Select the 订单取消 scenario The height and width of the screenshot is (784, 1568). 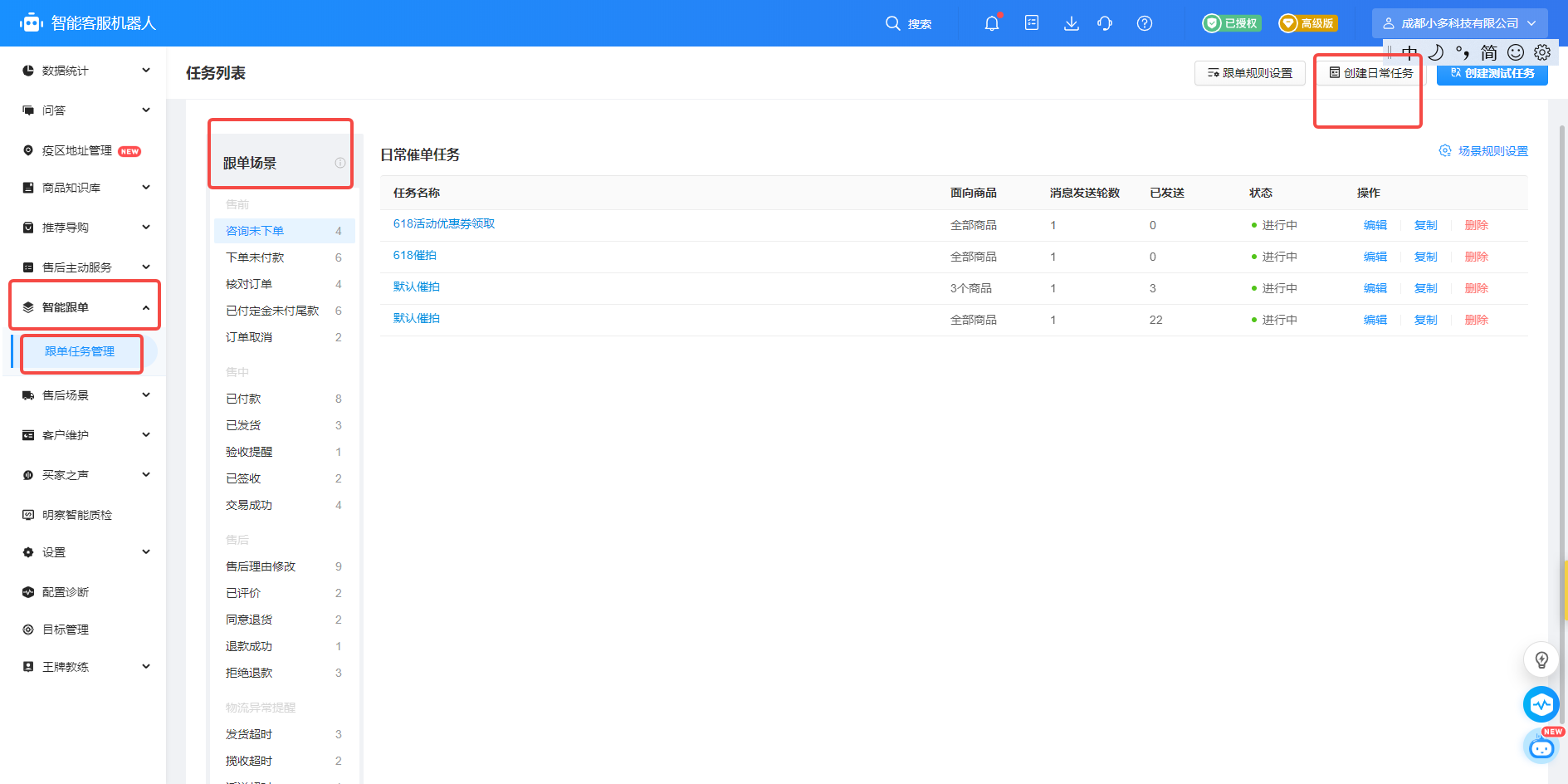point(285,337)
